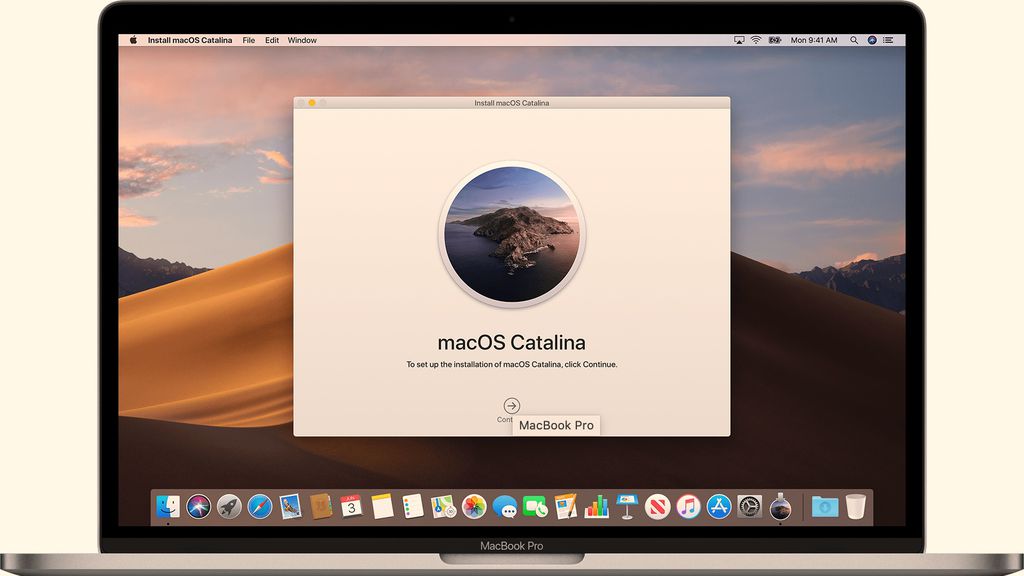1024x576 pixels.
Task: Open the green FaceTime icon
Action: pos(535,506)
